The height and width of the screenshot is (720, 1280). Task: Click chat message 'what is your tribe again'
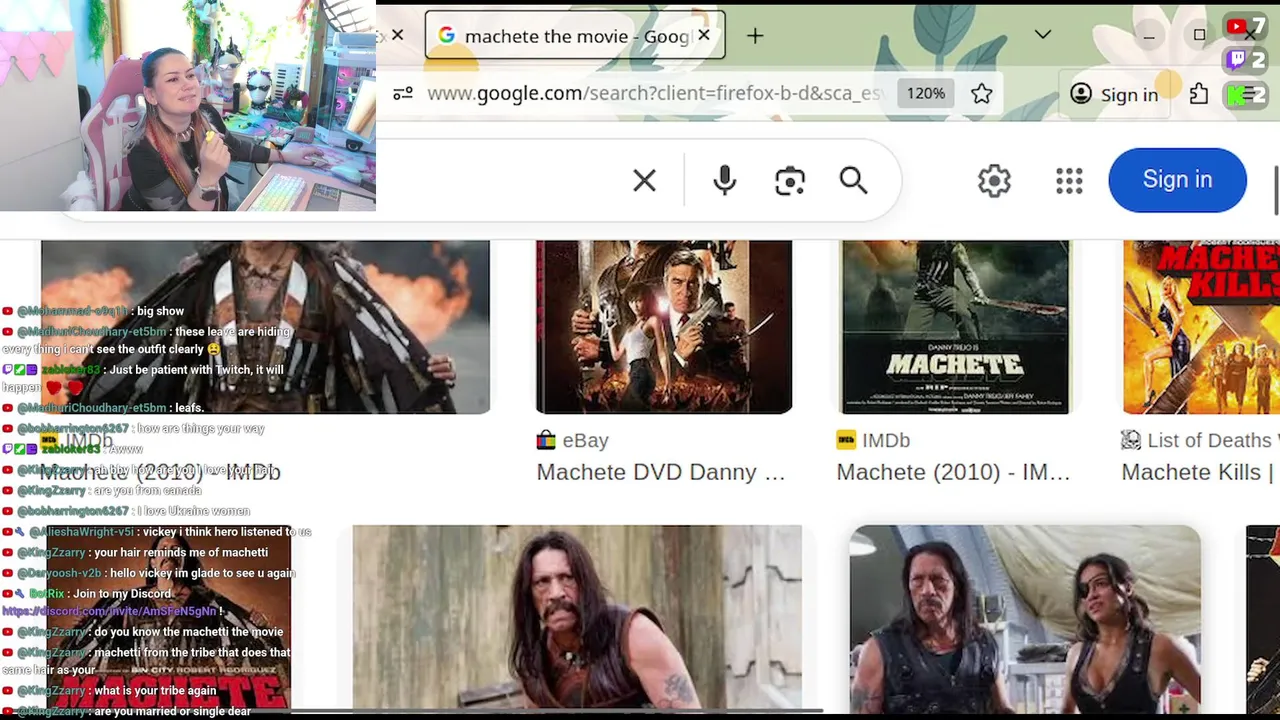click(155, 691)
